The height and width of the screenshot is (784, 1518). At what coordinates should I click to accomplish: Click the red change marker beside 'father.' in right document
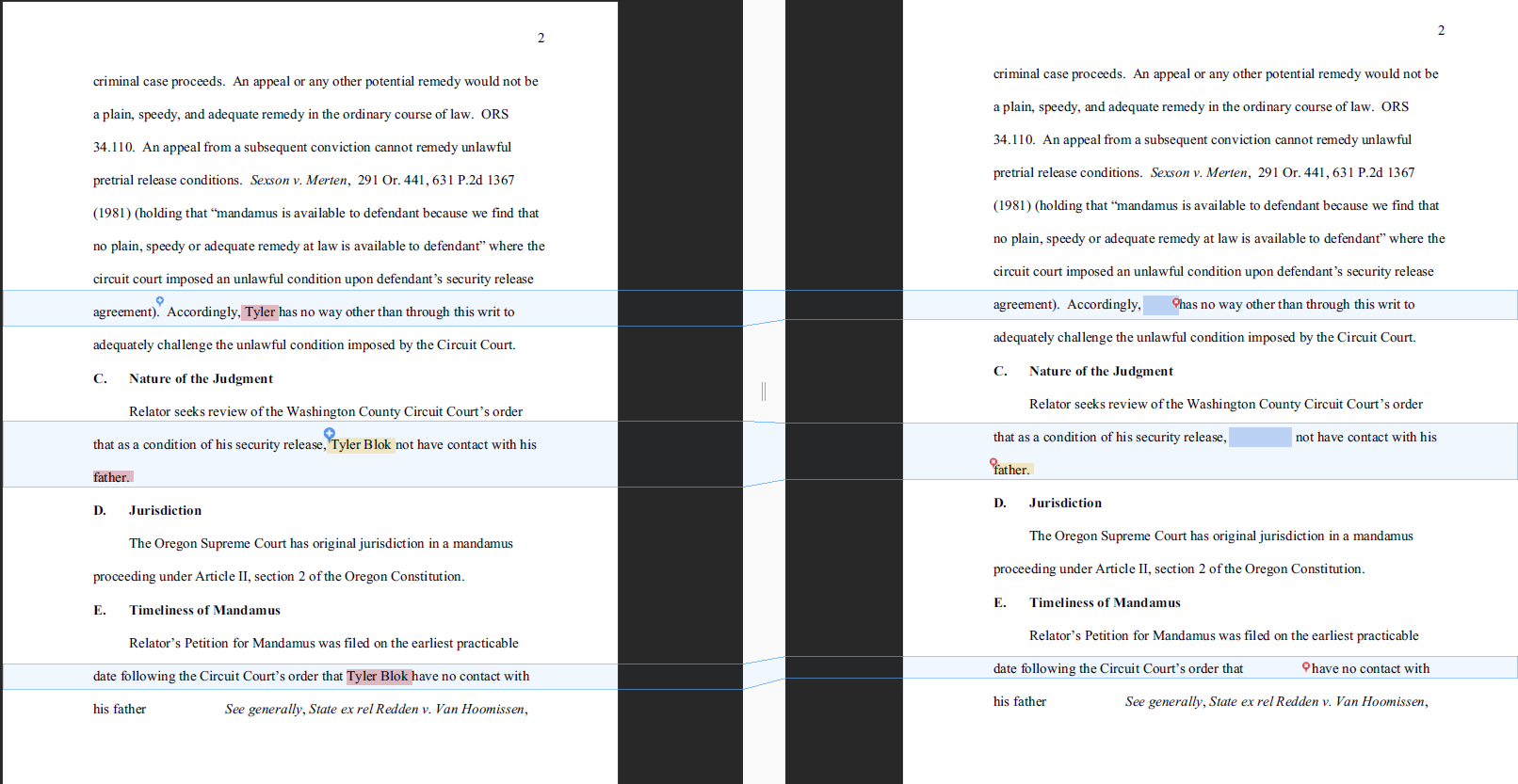(x=993, y=463)
